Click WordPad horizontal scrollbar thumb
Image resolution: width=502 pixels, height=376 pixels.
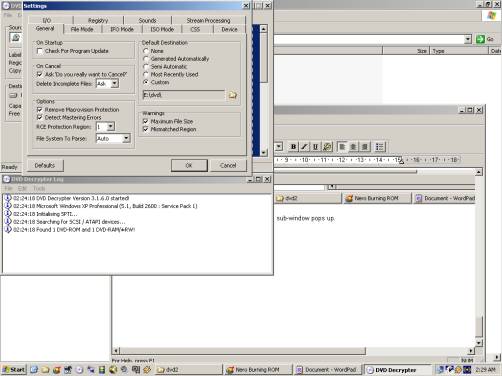[243, 351]
